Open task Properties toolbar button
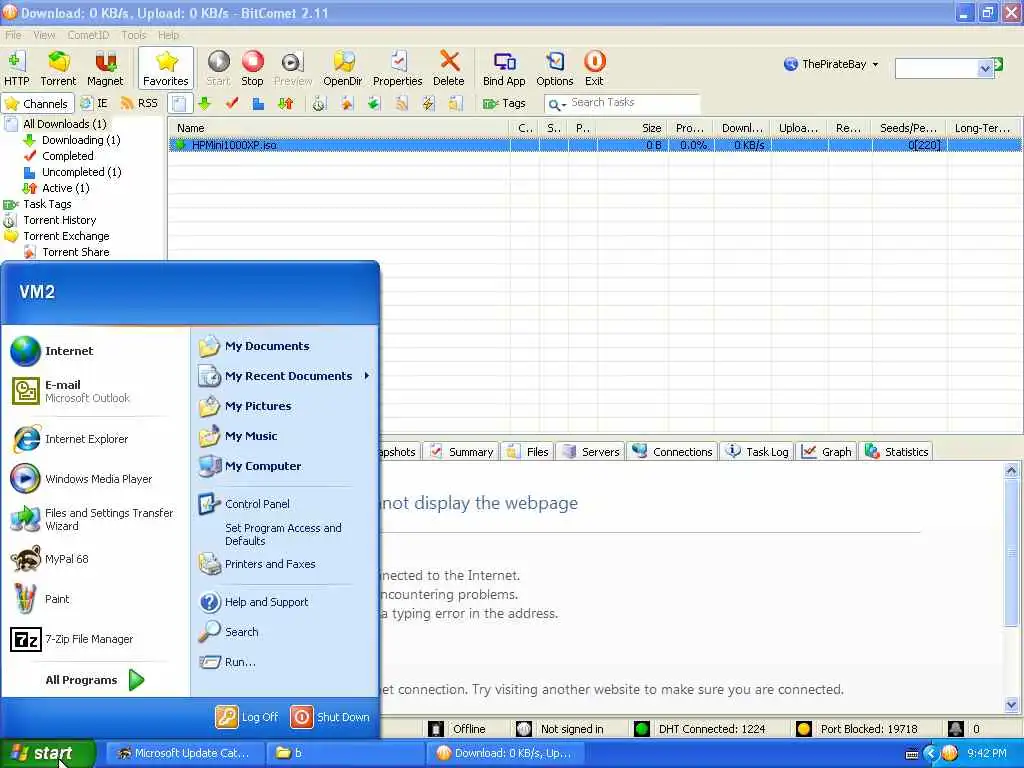 (x=398, y=69)
